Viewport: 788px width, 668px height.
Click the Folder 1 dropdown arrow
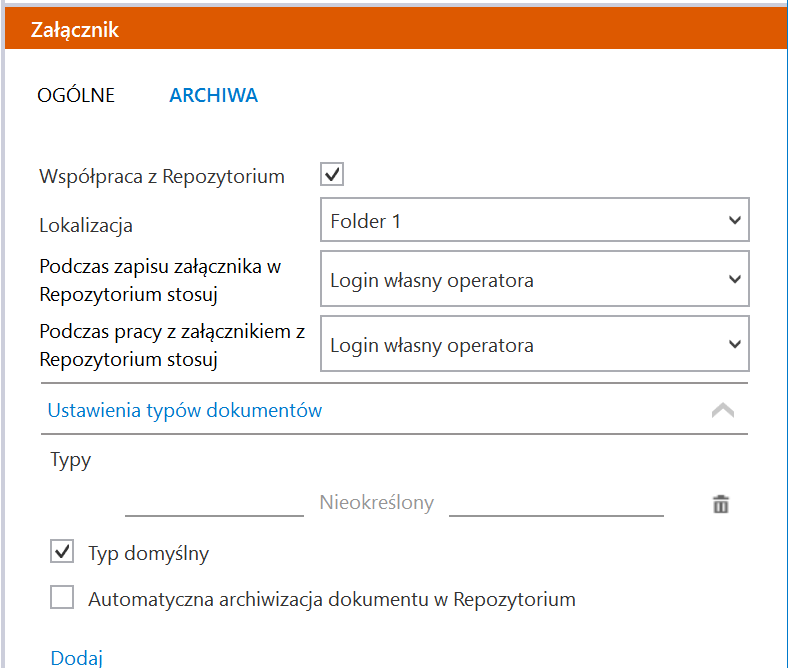735,220
